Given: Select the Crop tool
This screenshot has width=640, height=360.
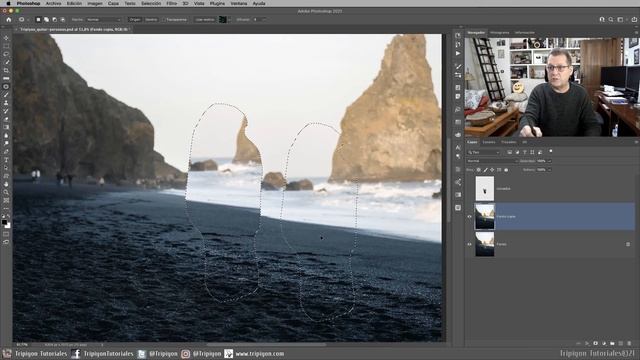Looking at the screenshot, I should coord(6,70).
